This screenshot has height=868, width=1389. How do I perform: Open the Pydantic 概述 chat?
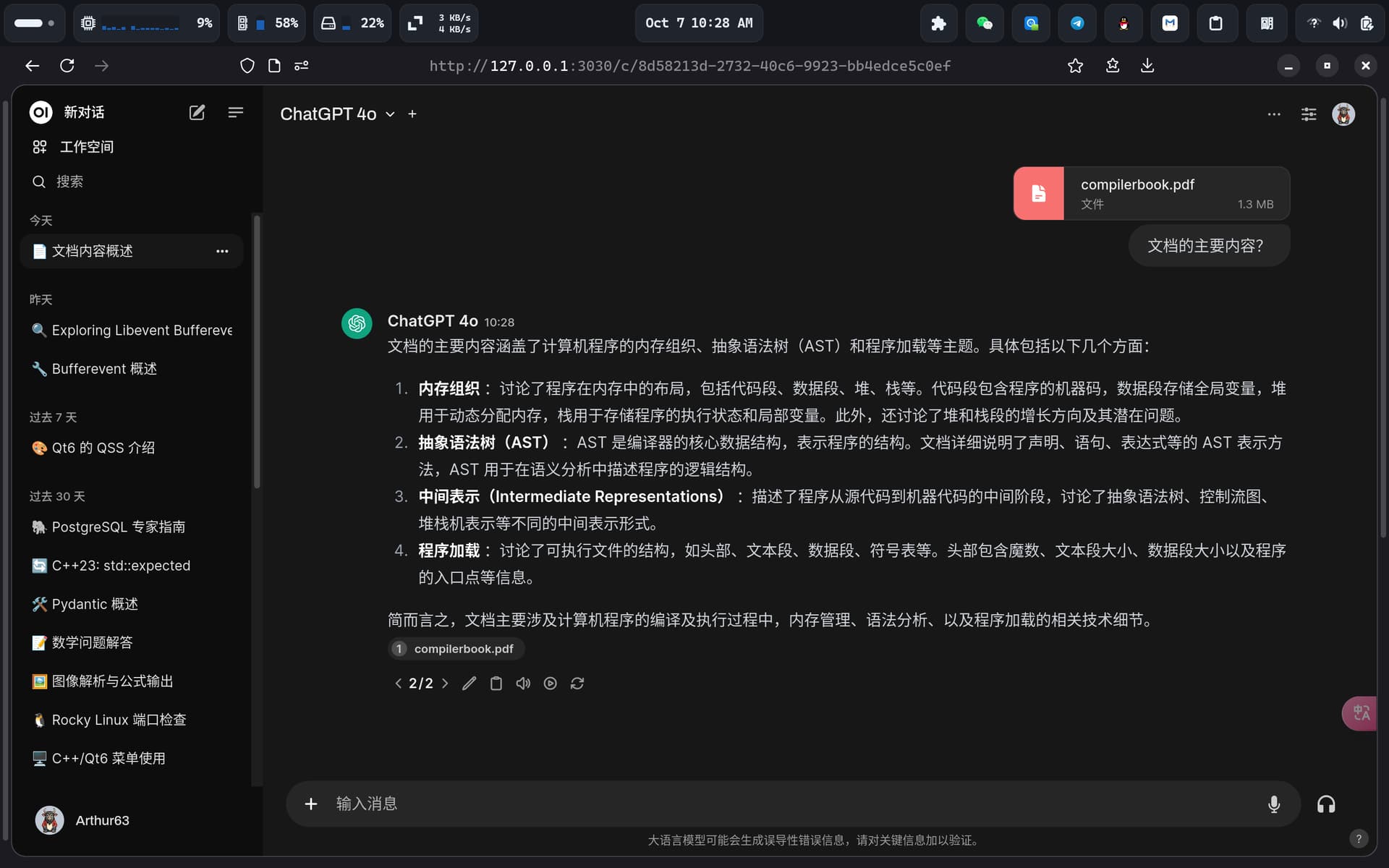[x=132, y=604]
